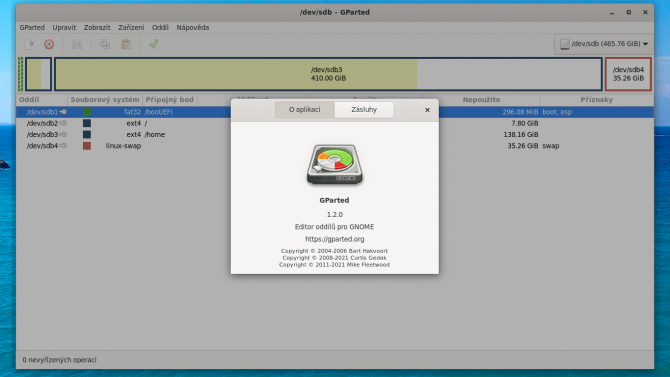Click the 0 nevyřízených operací status text
The image size is (670, 377).
point(59,360)
